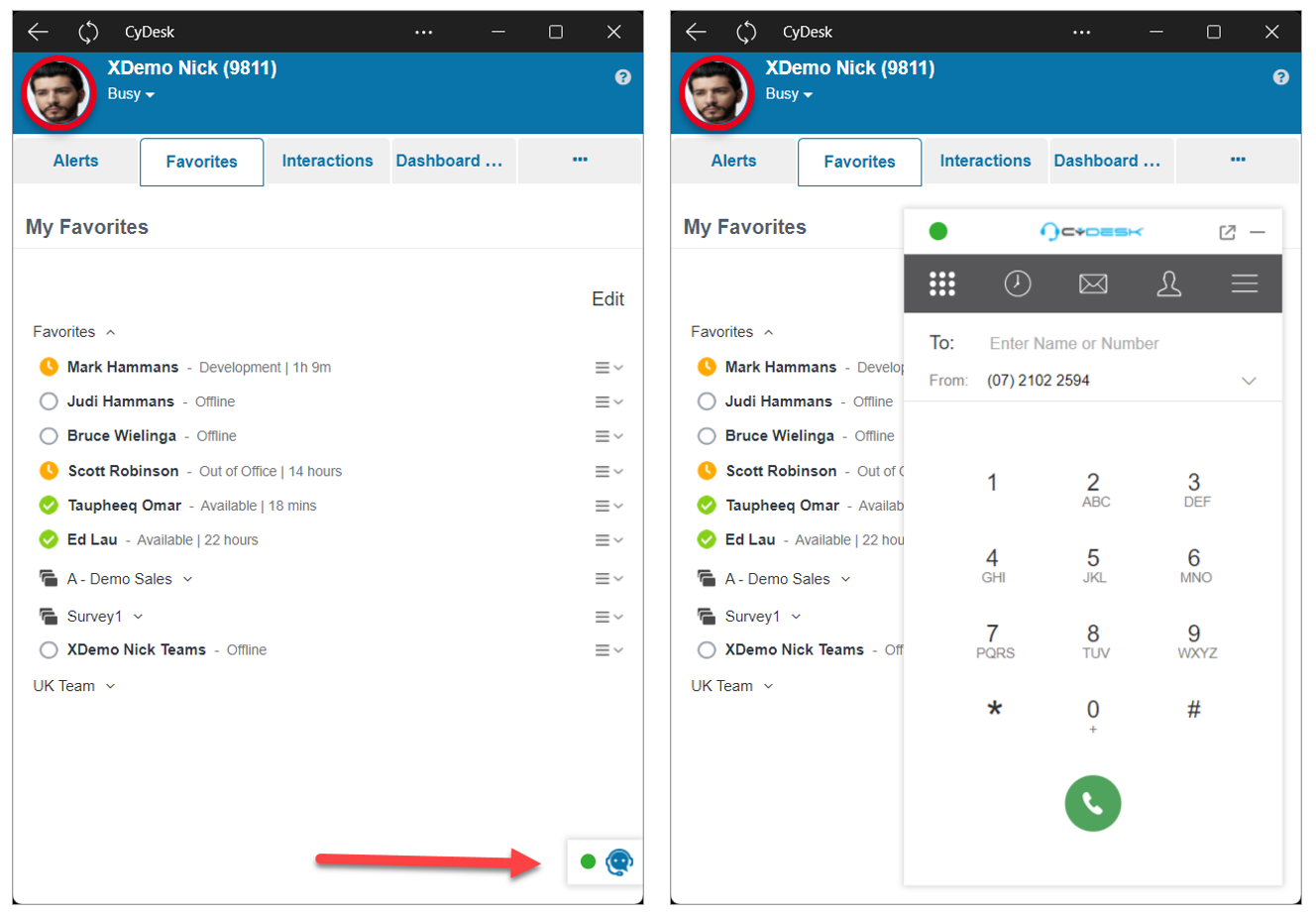Pop out the softphone panel

(x=1228, y=232)
